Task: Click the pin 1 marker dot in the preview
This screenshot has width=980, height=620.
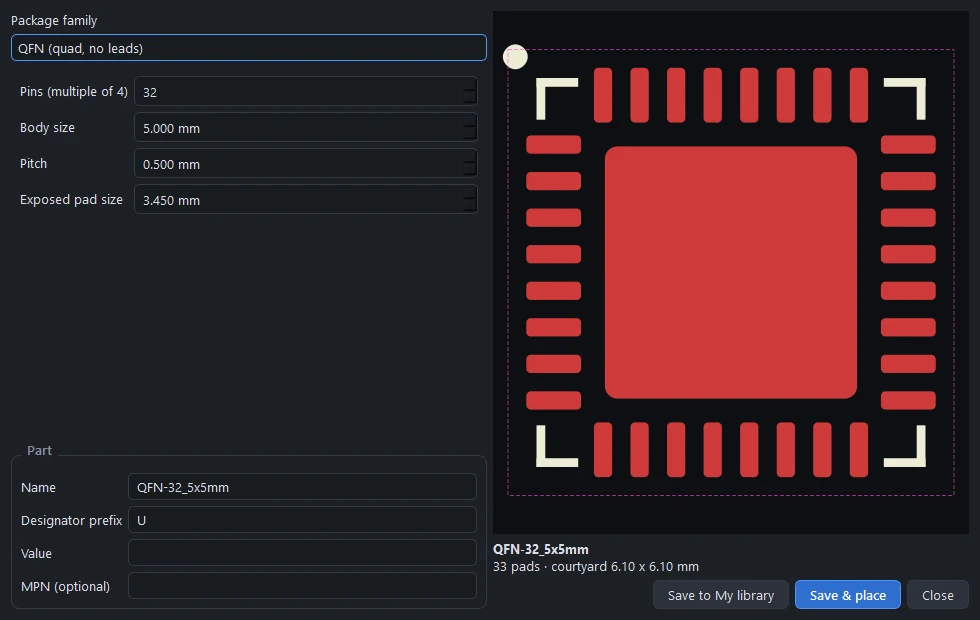Action: click(515, 57)
